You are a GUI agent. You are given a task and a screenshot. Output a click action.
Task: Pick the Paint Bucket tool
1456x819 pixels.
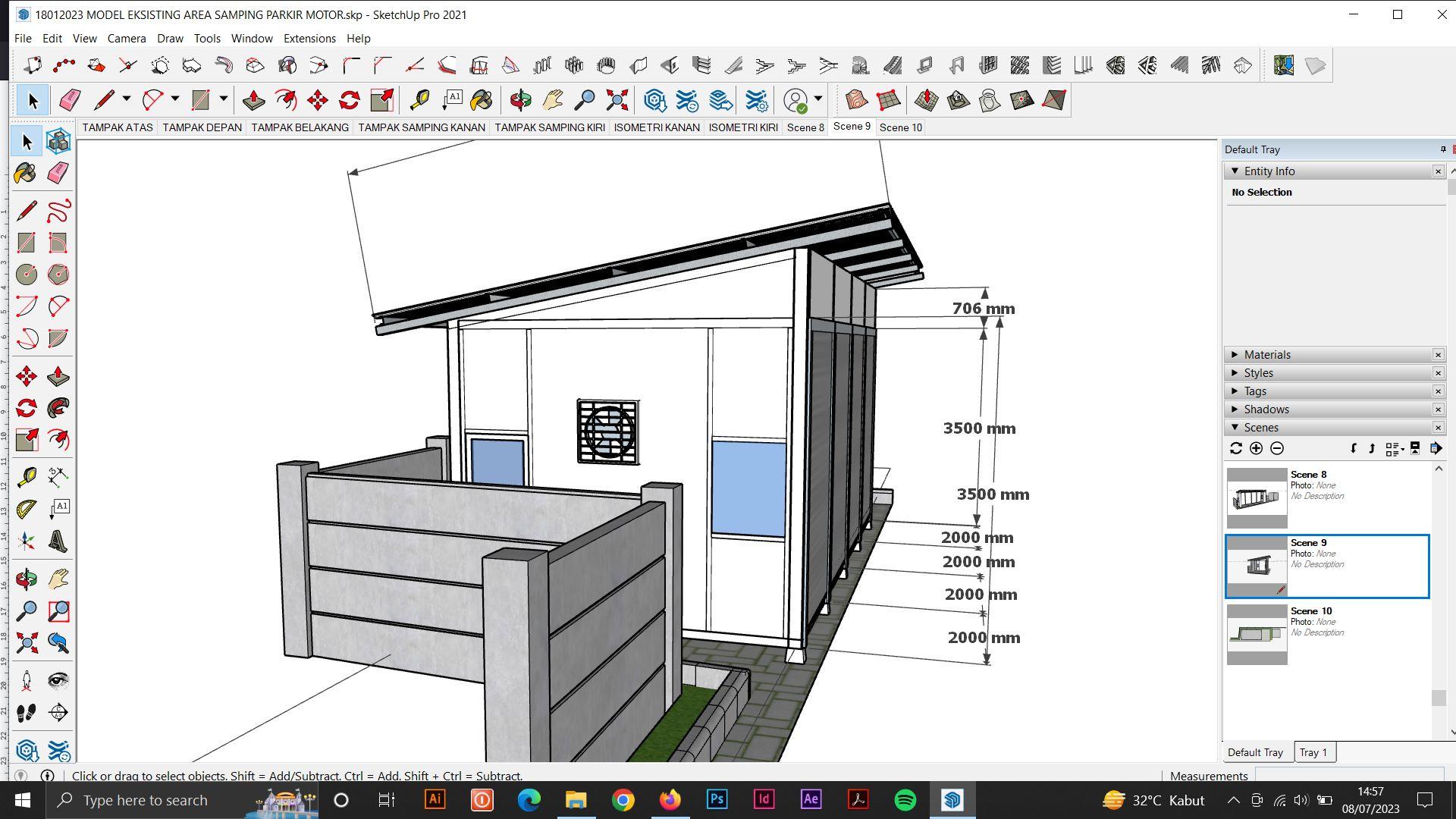tap(26, 173)
